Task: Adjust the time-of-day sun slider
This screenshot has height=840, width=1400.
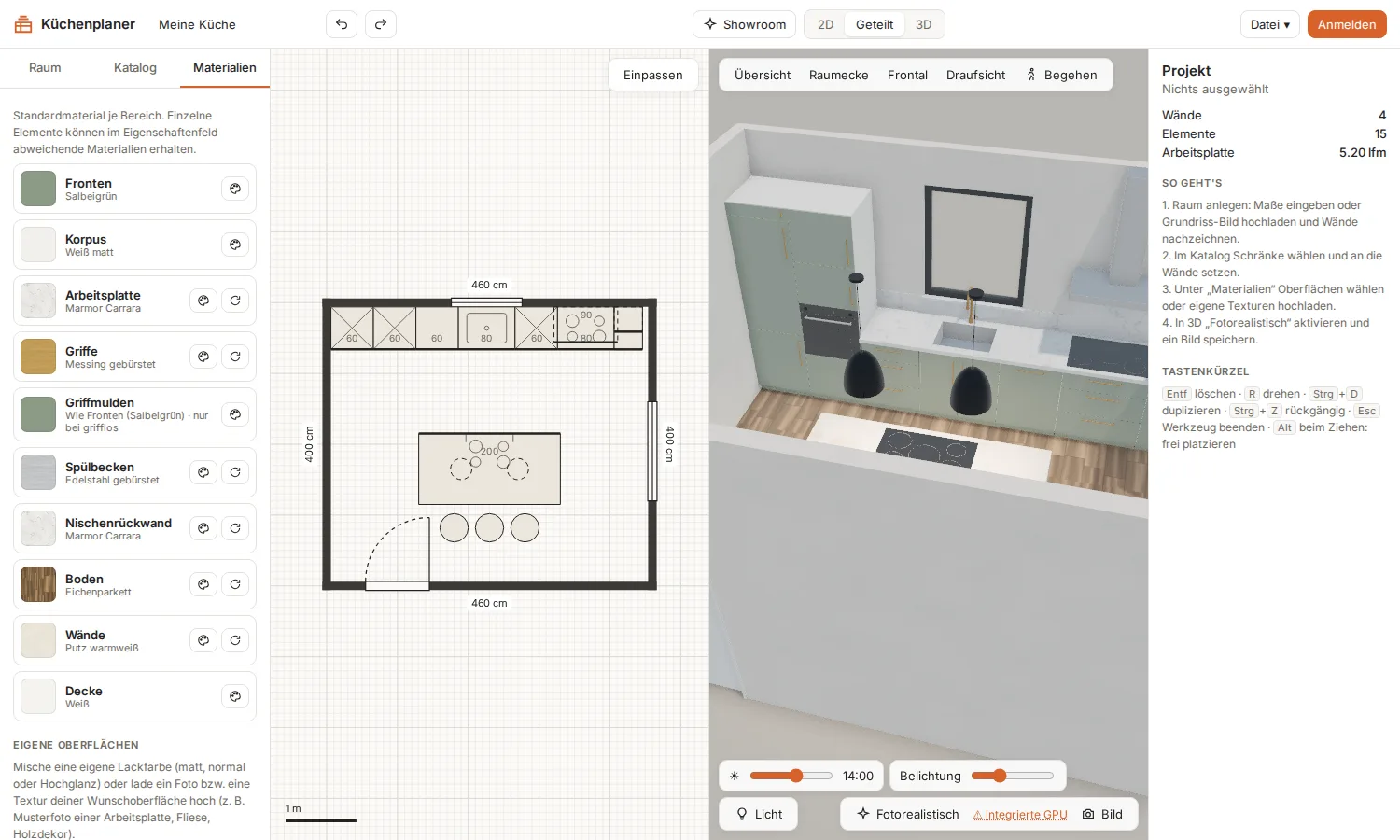Action: [791, 776]
